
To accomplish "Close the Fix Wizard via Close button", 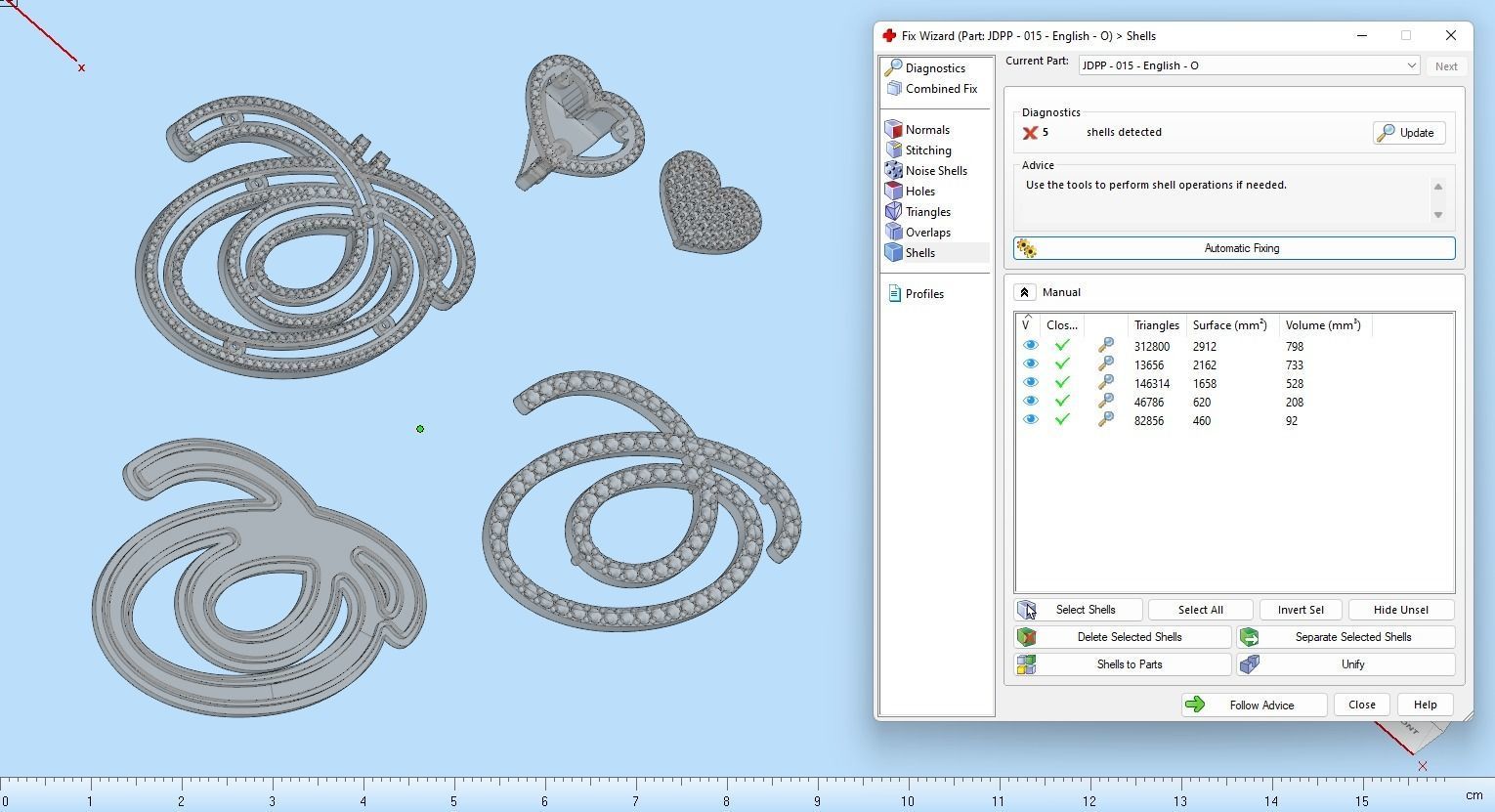I will (x=1361, y=705).
